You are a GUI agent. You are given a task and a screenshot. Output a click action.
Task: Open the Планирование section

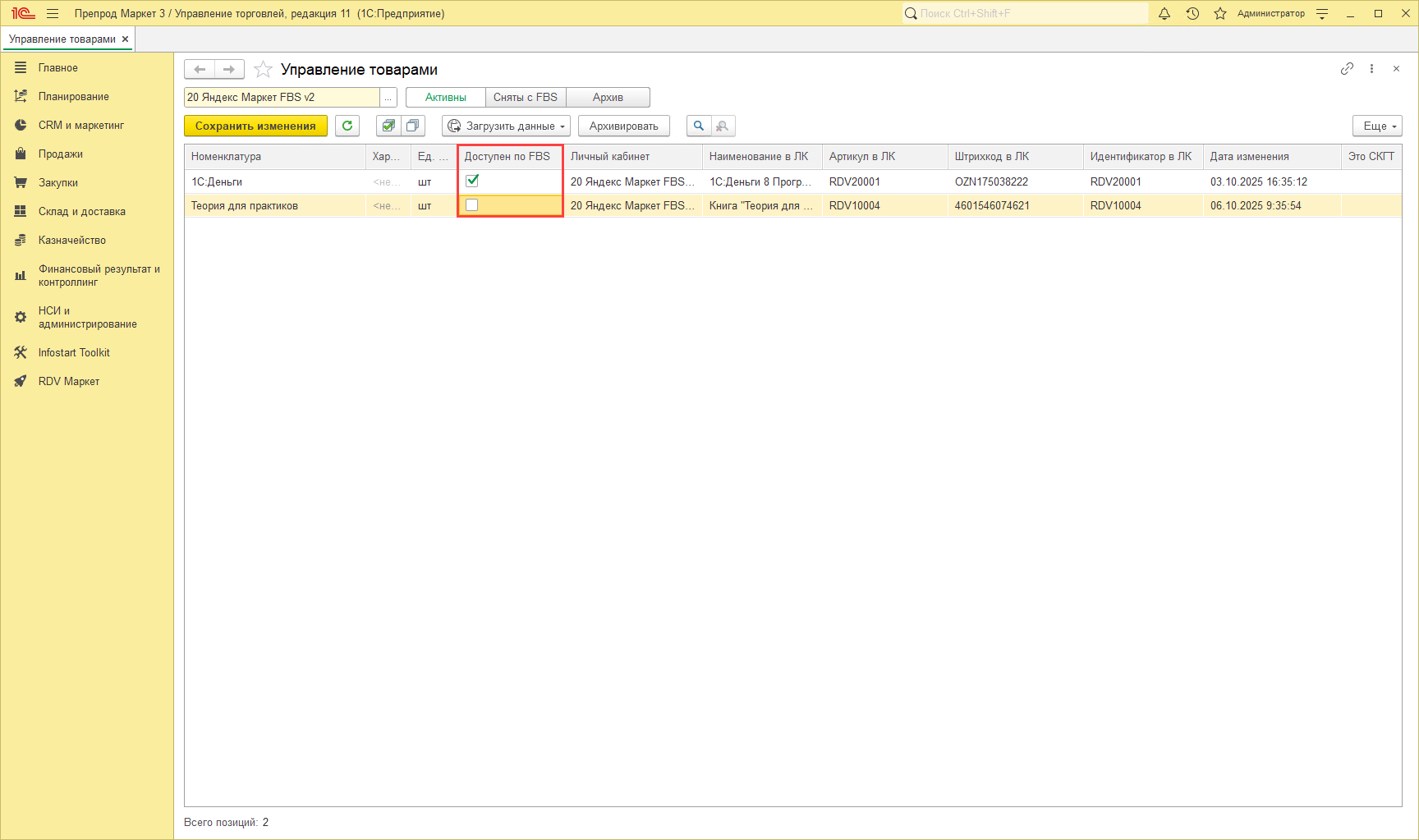click(87, 97)
